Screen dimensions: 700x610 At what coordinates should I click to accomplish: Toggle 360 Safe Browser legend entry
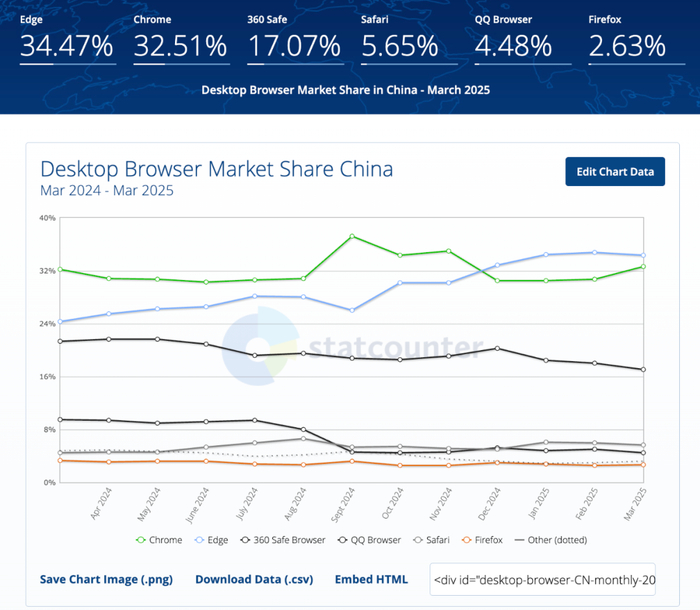(x=283, y=540)
